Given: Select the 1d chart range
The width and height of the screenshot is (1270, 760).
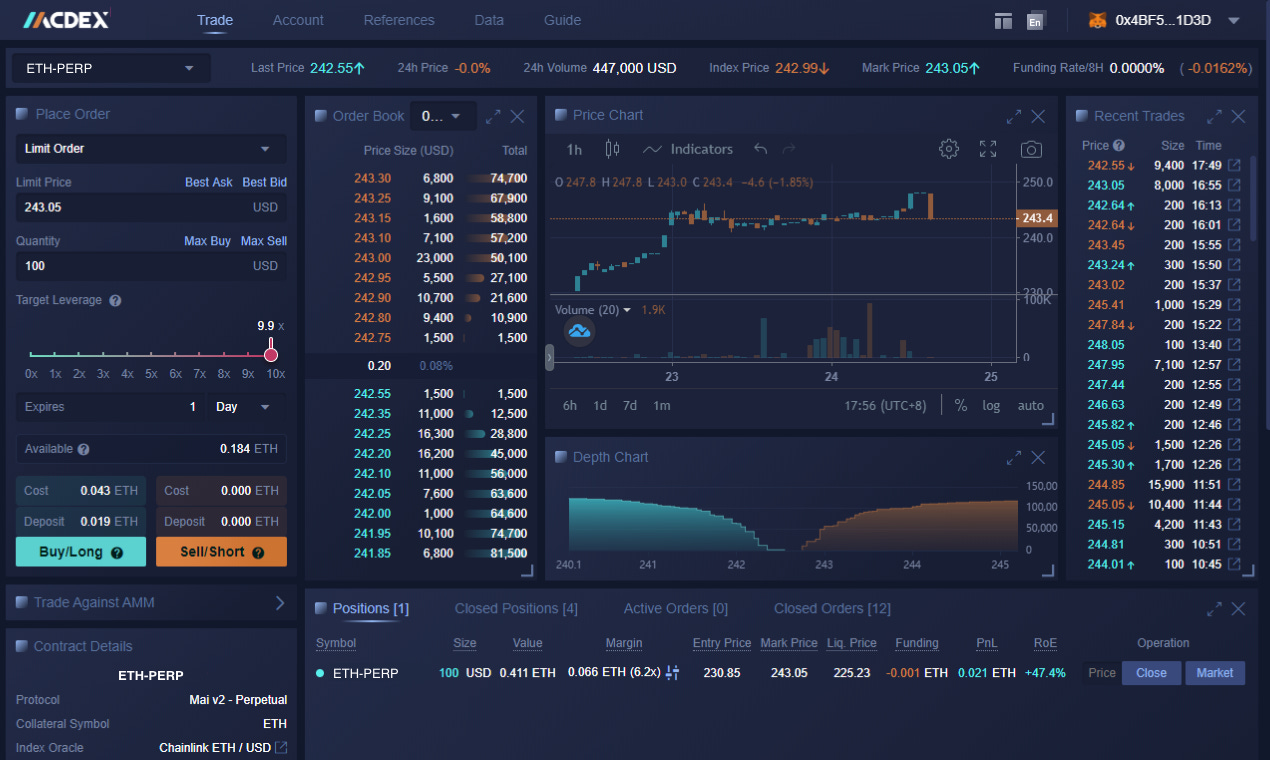Looking at the screenshot, I should [x=600, y=406].
